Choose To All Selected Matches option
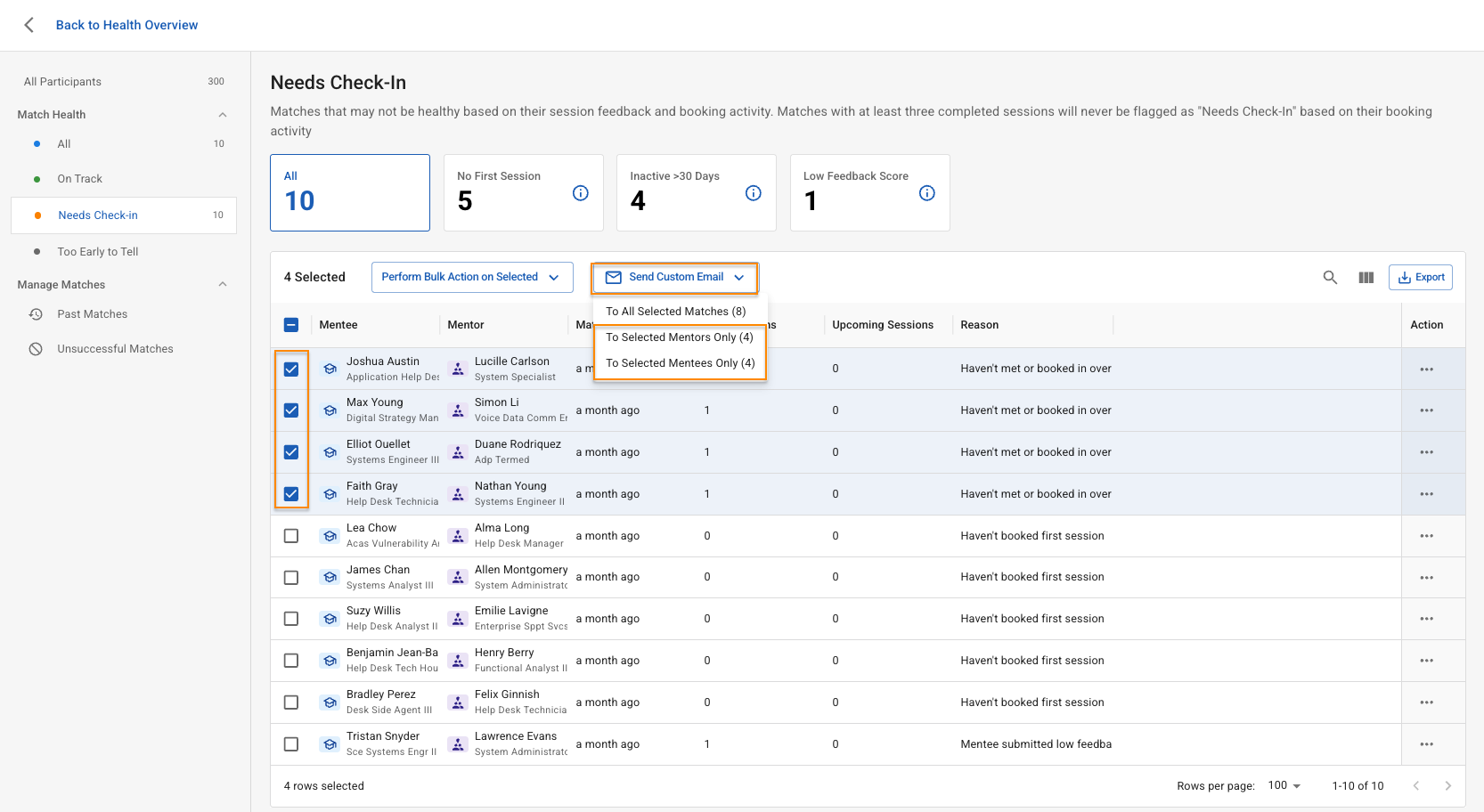Viewport: 1484px width, 812px height. [x=675, y=312]
